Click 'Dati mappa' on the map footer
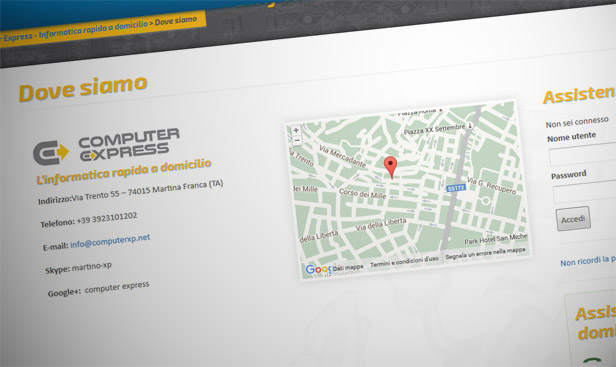Image resolution: width=616 pixels, height=367 pixels. pos(348,268)
